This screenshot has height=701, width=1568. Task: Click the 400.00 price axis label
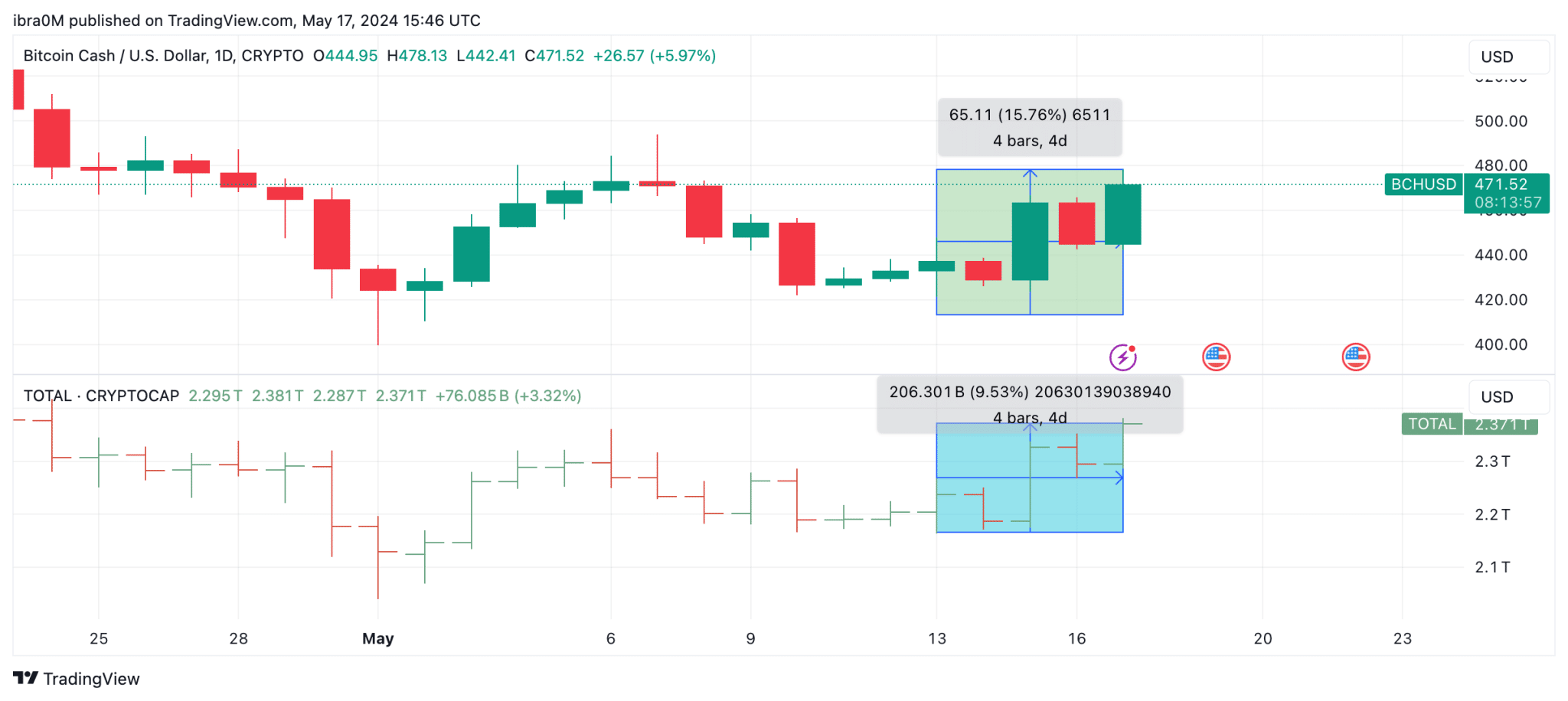1501,344
